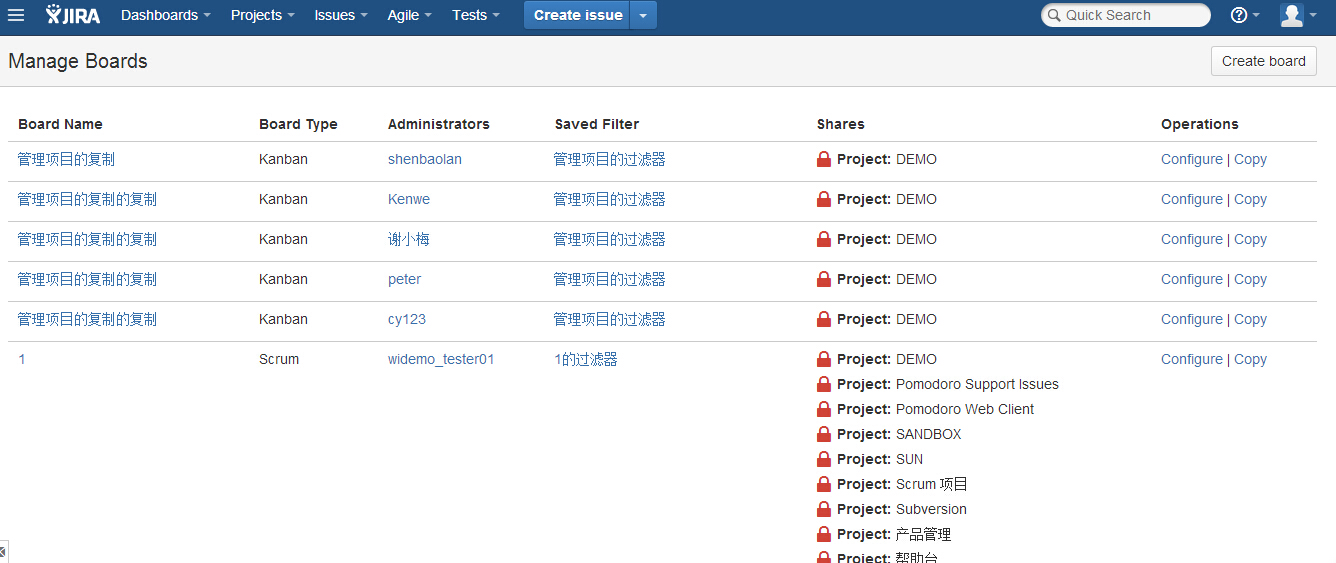Expand the Agile menu
1336x563 pixels.
point(410,15)
